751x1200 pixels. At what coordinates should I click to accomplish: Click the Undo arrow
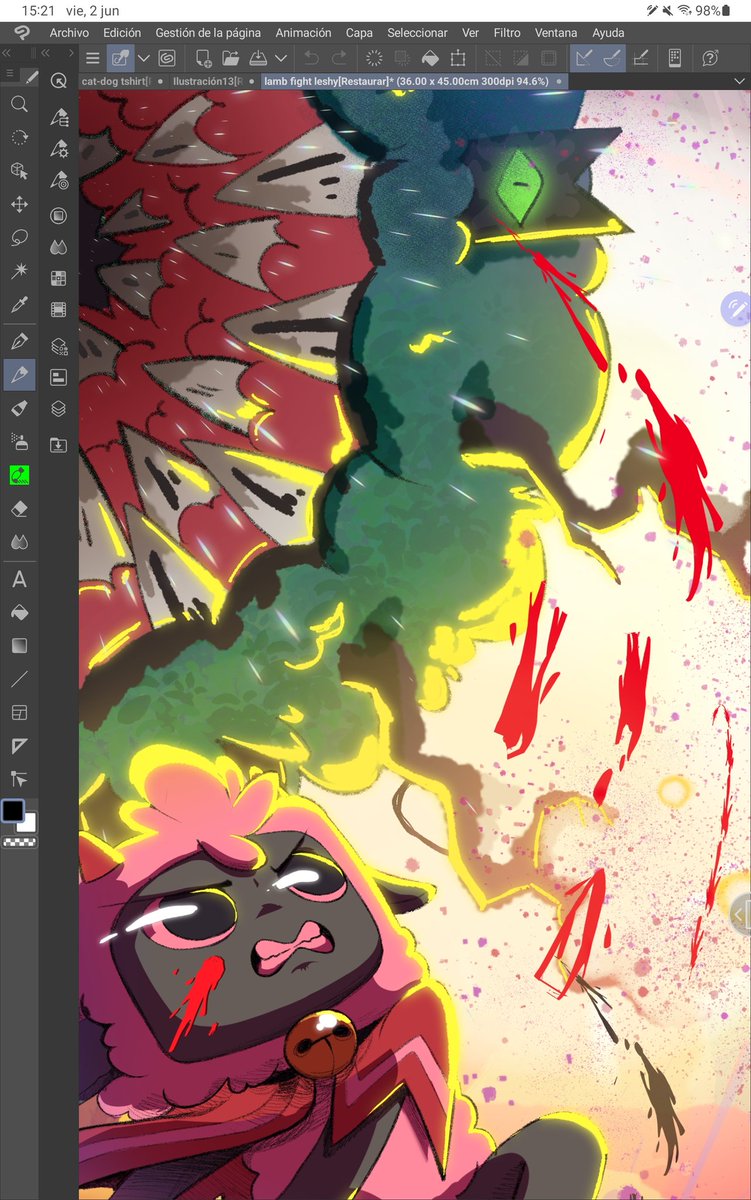pos(311,58)
